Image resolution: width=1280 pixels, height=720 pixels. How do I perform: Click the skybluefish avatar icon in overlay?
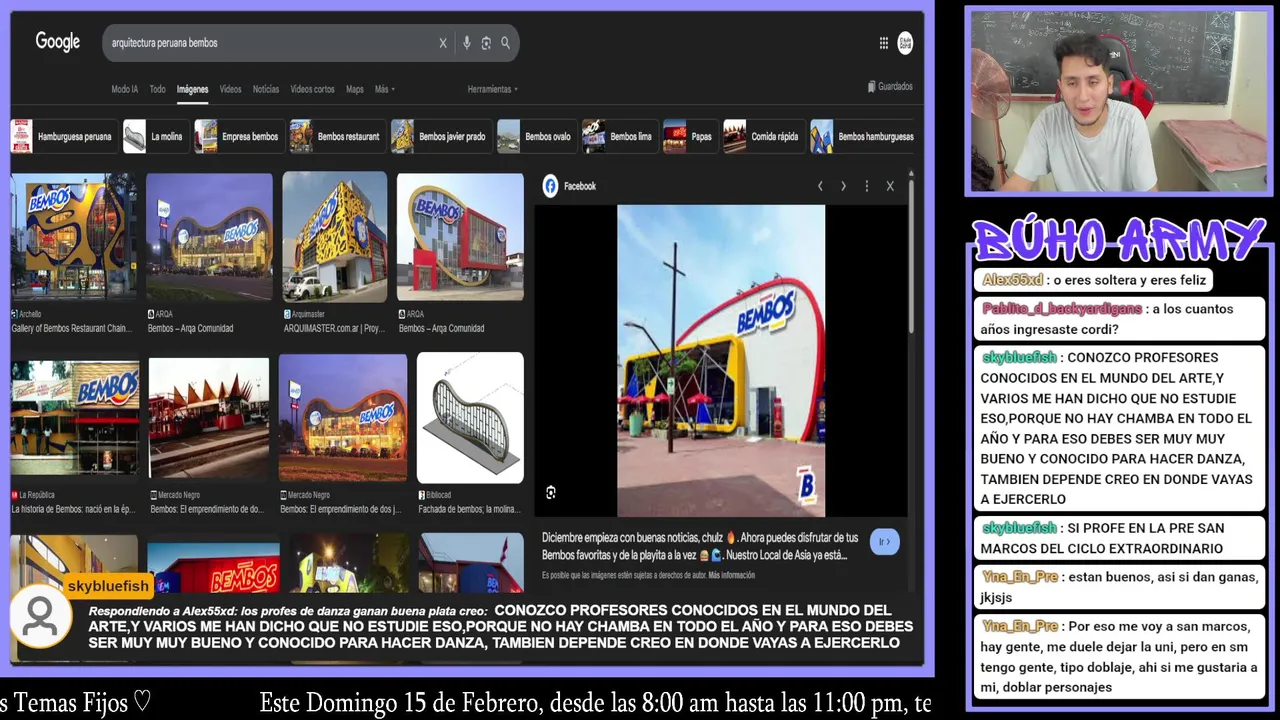point(40,616)
